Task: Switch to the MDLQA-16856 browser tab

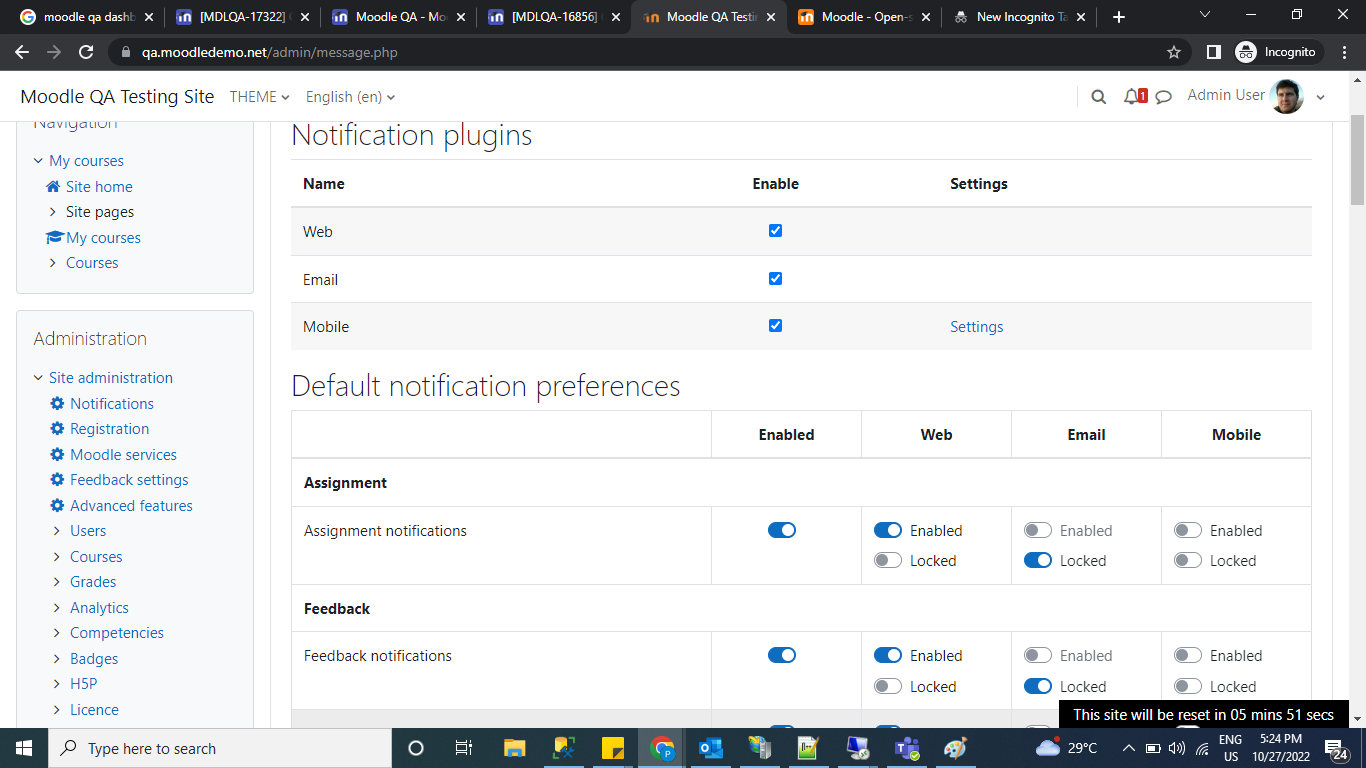Action: [x=553, y=17]
